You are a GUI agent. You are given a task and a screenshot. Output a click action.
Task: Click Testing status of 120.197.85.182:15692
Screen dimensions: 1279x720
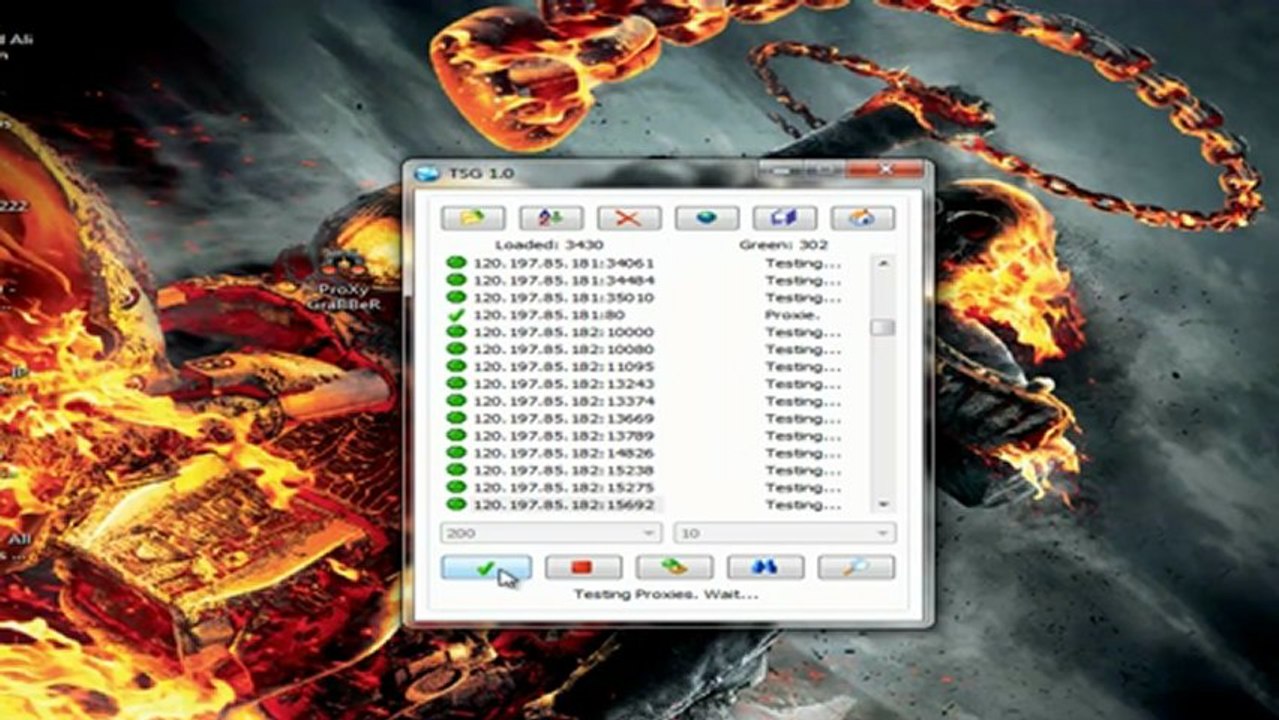click(x=803, y=505)
